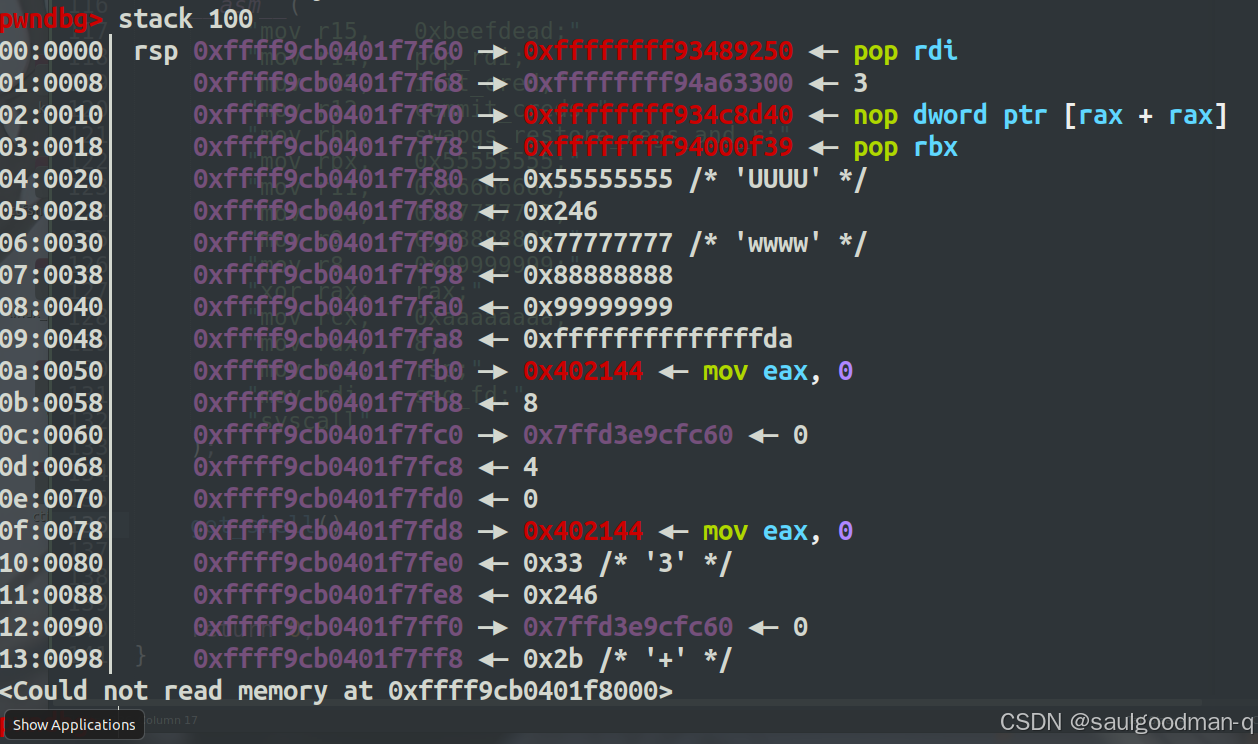Click value 0x33 '3' in row 10:0080
Image resolution: width=1258 pixels, height=744 pixels.
point(628,563)
